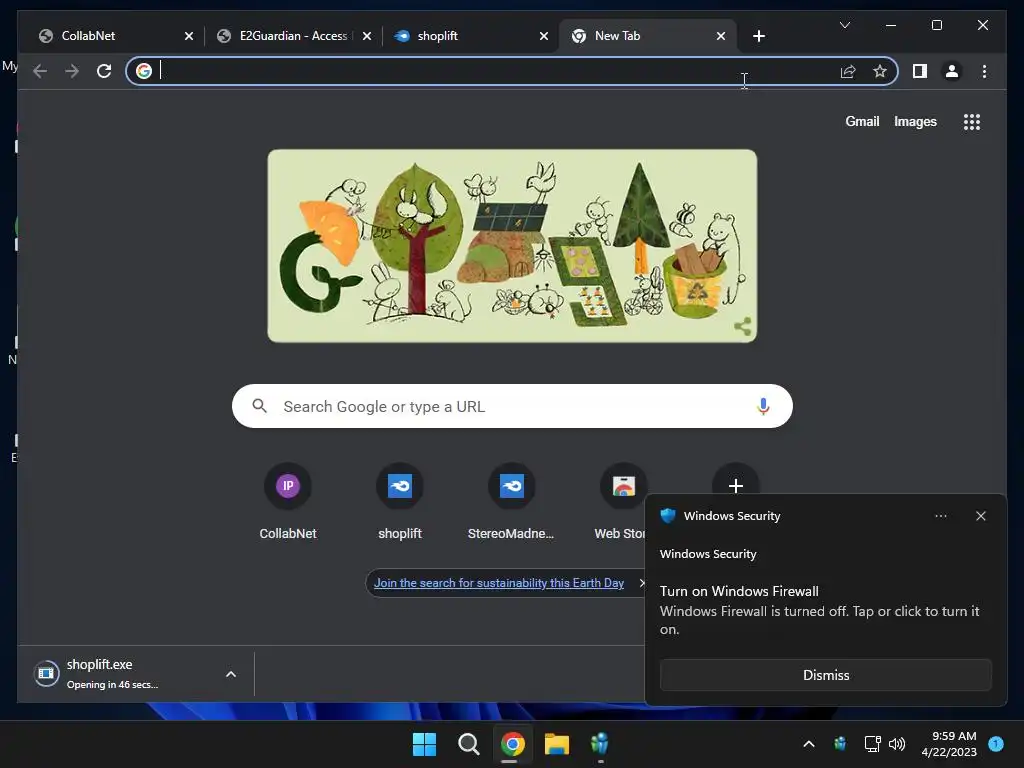Screen dimensions: 1024x768
Task: Open a new browser tab with plus
Action: 758,36
